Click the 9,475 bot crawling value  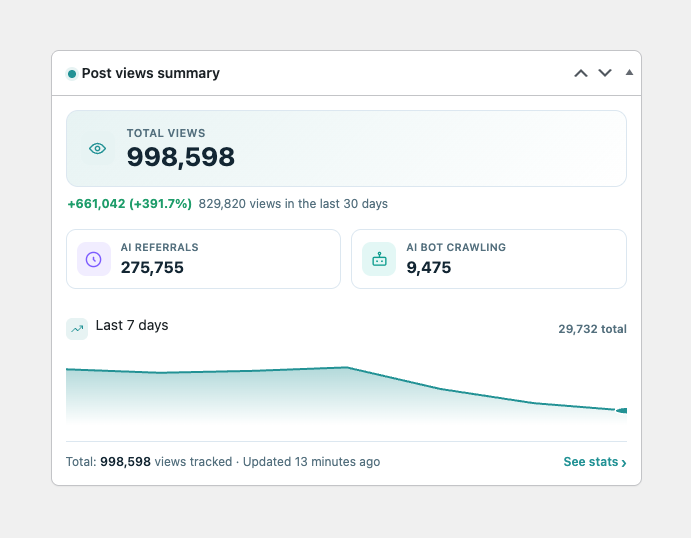tap(429, 267)
